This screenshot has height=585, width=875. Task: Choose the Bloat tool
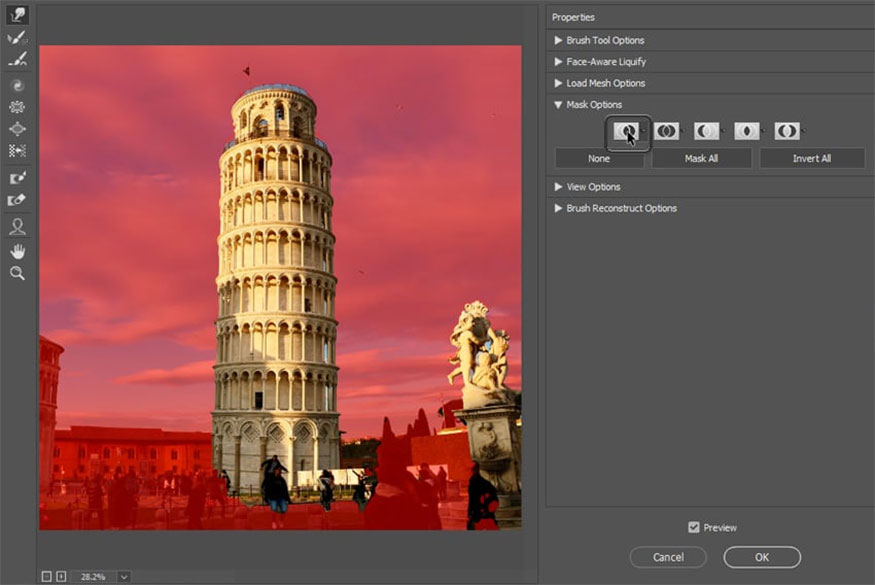click(x=17, y=129)
